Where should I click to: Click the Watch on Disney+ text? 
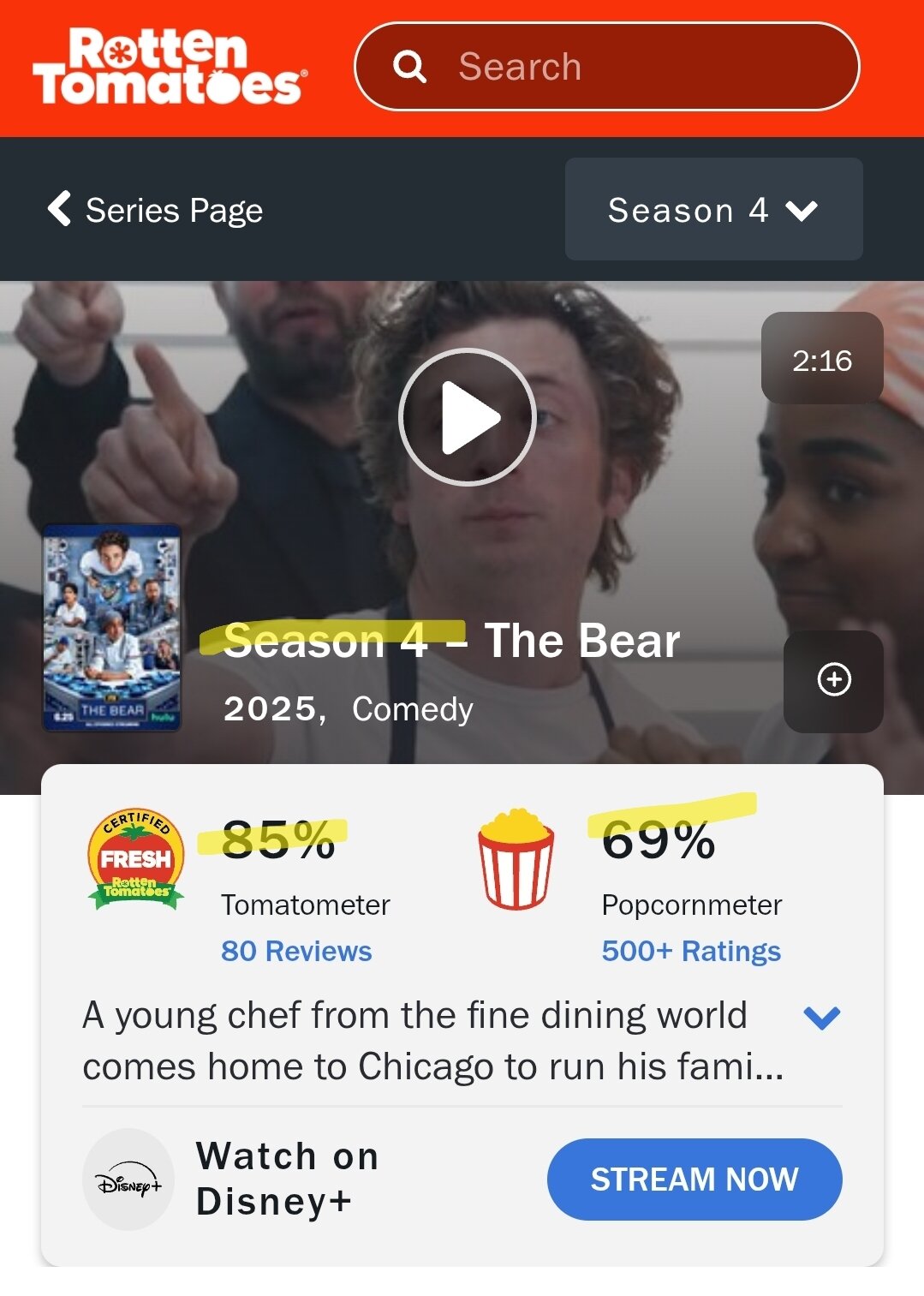coord(288,1179)
